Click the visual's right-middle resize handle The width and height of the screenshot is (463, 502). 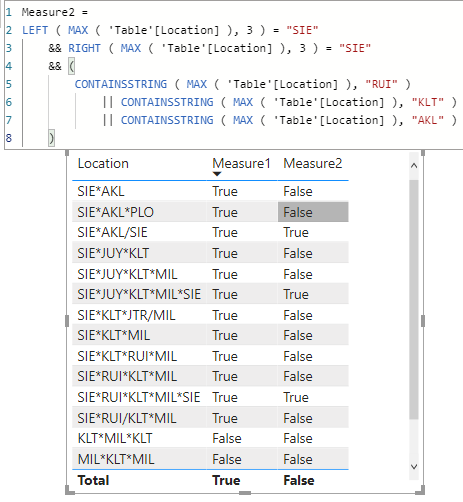(423, 321)
